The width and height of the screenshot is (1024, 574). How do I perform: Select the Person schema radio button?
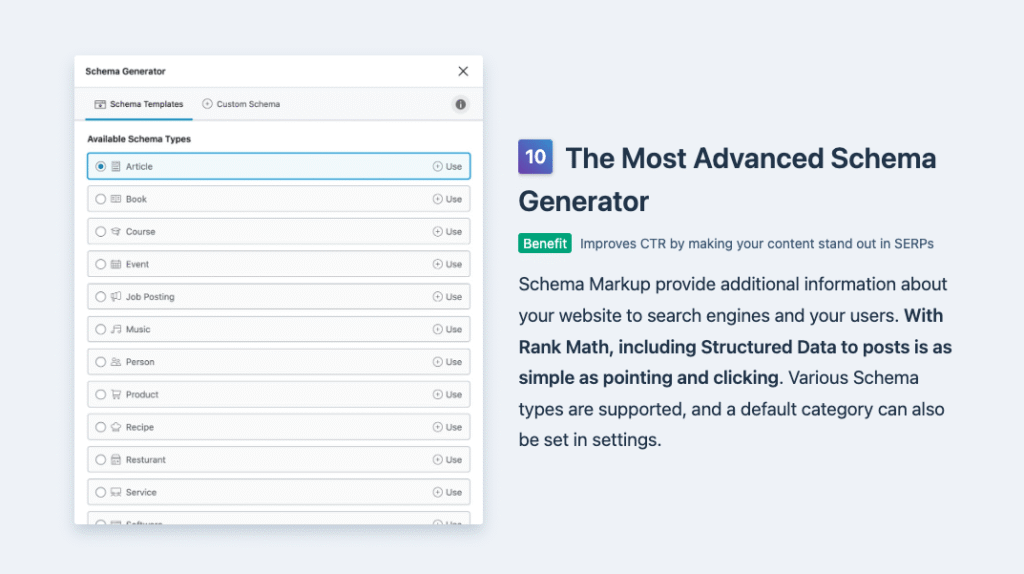(100, 362)
